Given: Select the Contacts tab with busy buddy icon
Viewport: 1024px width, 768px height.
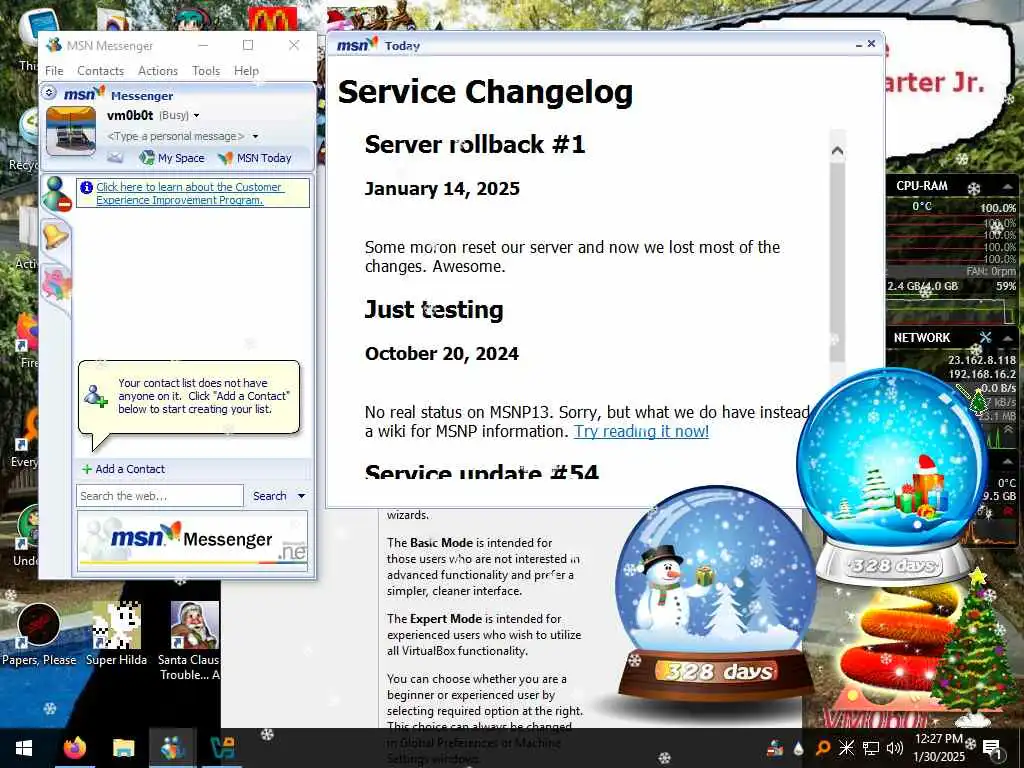Looking at the screenshot, I should pos(56,194).
